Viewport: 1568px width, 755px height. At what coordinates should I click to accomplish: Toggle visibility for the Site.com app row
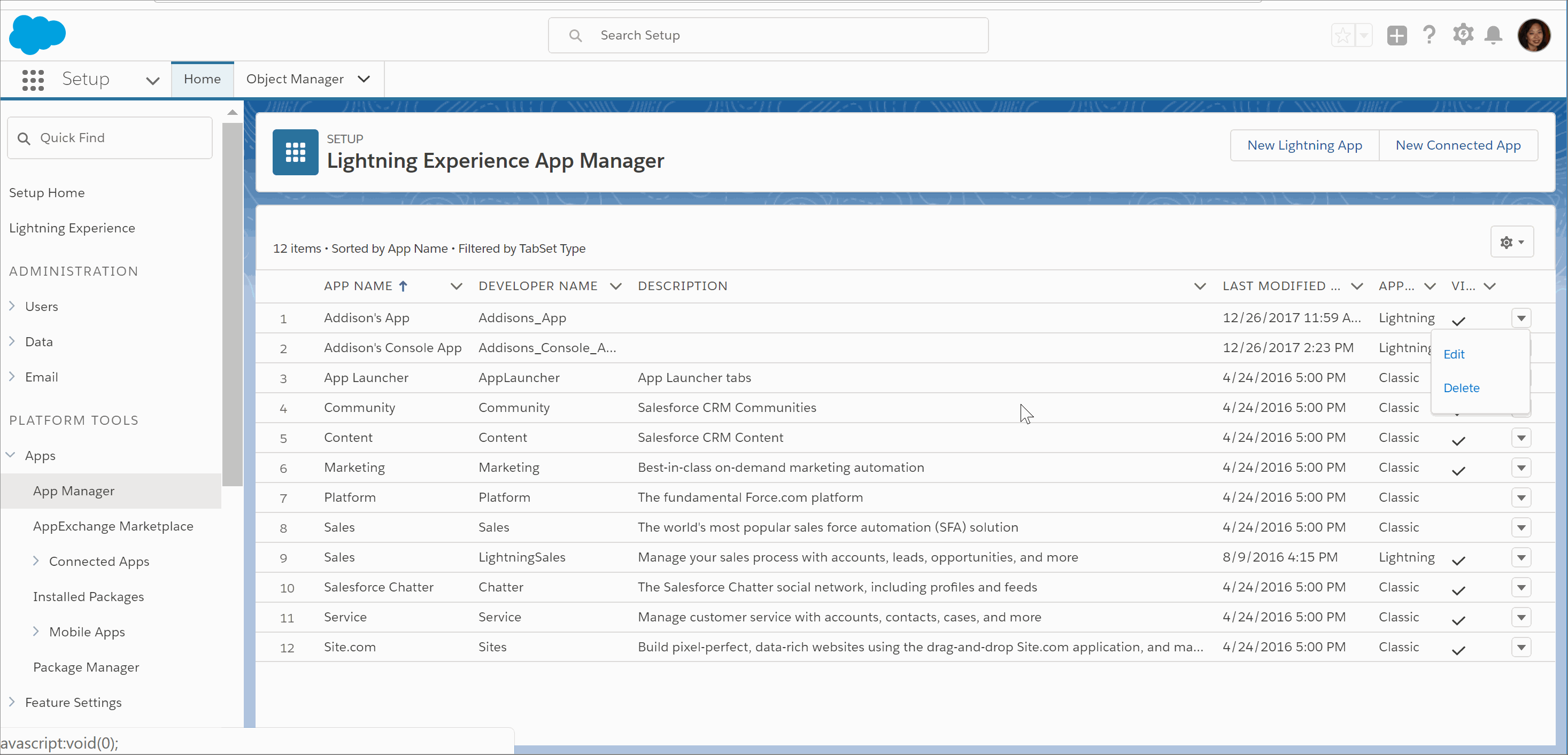[x=1459, y=649]
